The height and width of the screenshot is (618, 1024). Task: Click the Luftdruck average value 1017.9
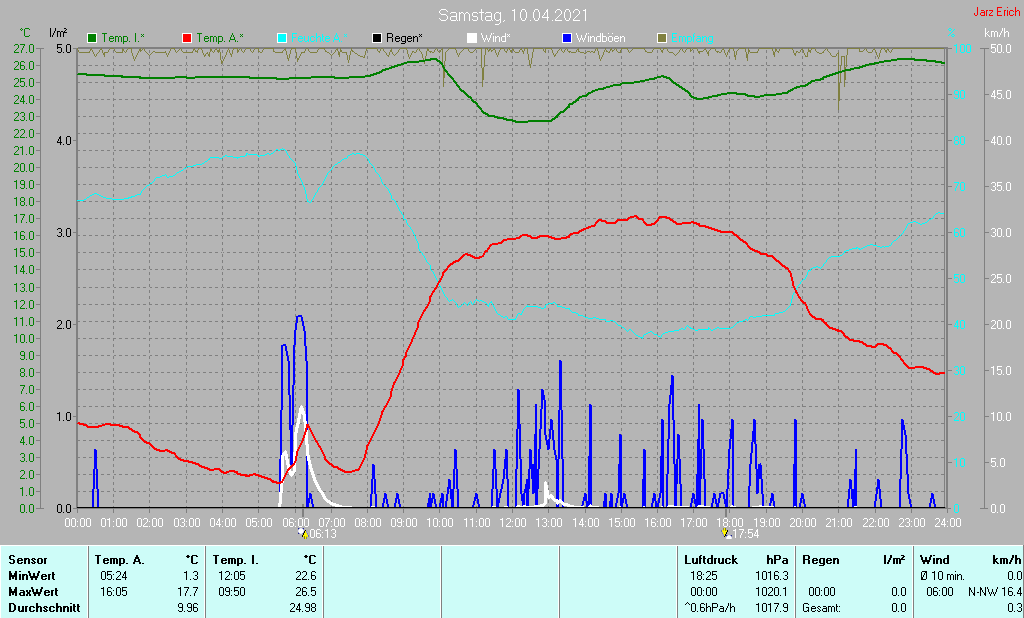[x=771, y=608]
